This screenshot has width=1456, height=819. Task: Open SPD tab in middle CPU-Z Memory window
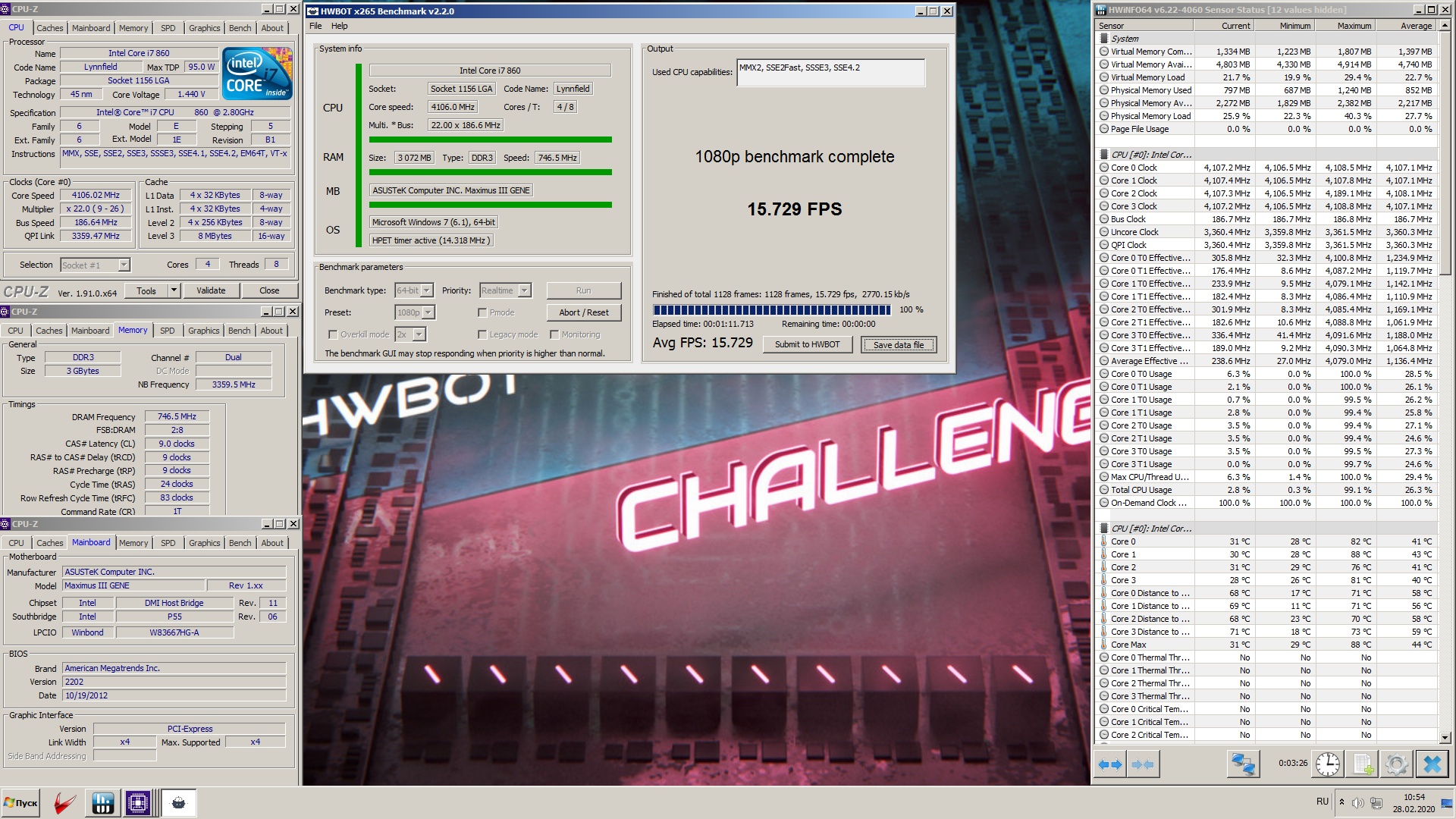(x=168, y=331)
